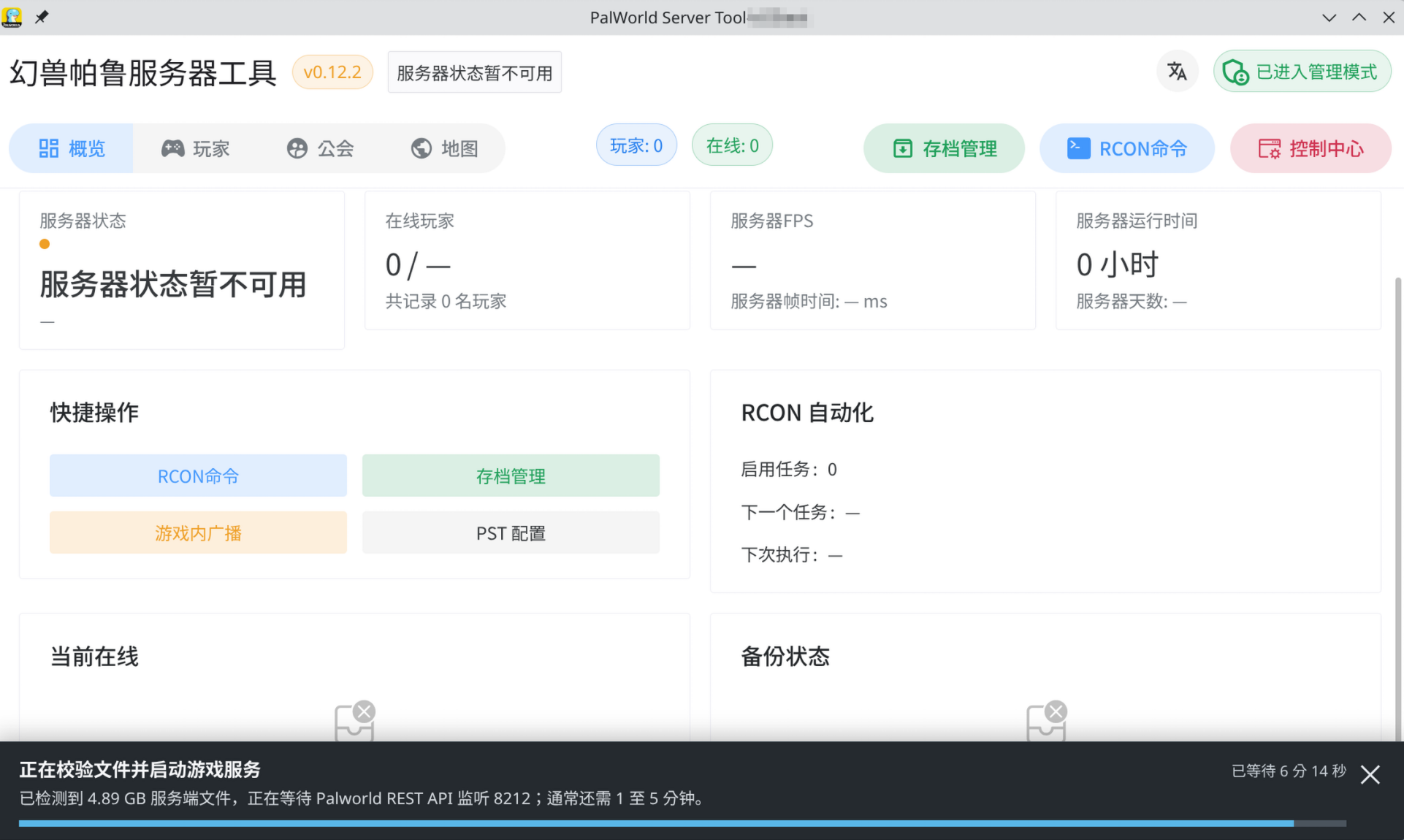Click the v0.12.2 version badge
The image size is (1404, 840).
tap(332, 72)
